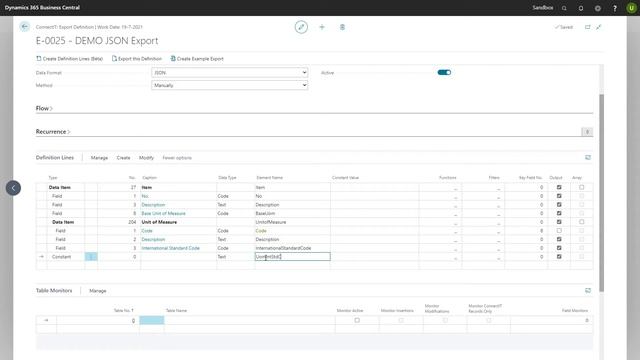Viewport: 640px width, 360px height.
Task: Check Monitor Active in Table Monitors
Action: point(357,320)
